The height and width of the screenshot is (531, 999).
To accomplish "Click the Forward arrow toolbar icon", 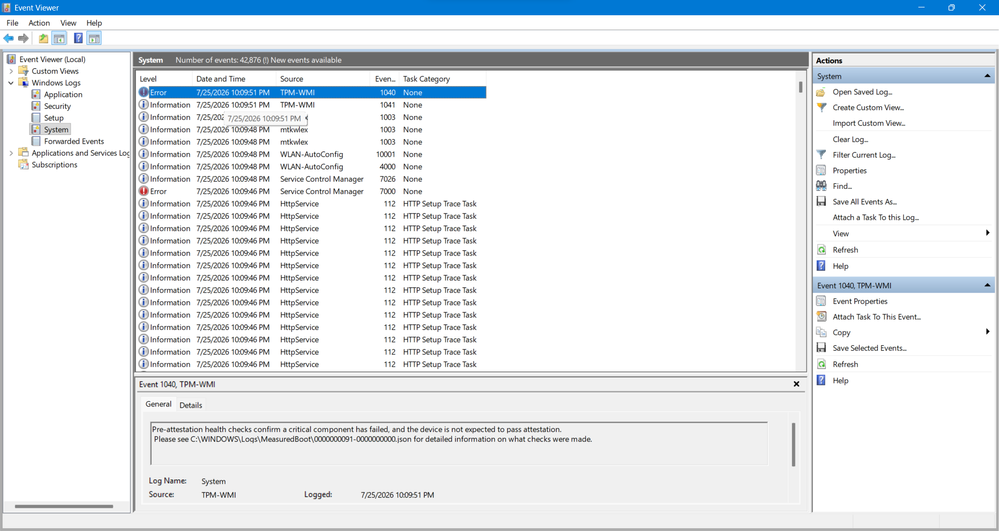I will coord(24,39).
